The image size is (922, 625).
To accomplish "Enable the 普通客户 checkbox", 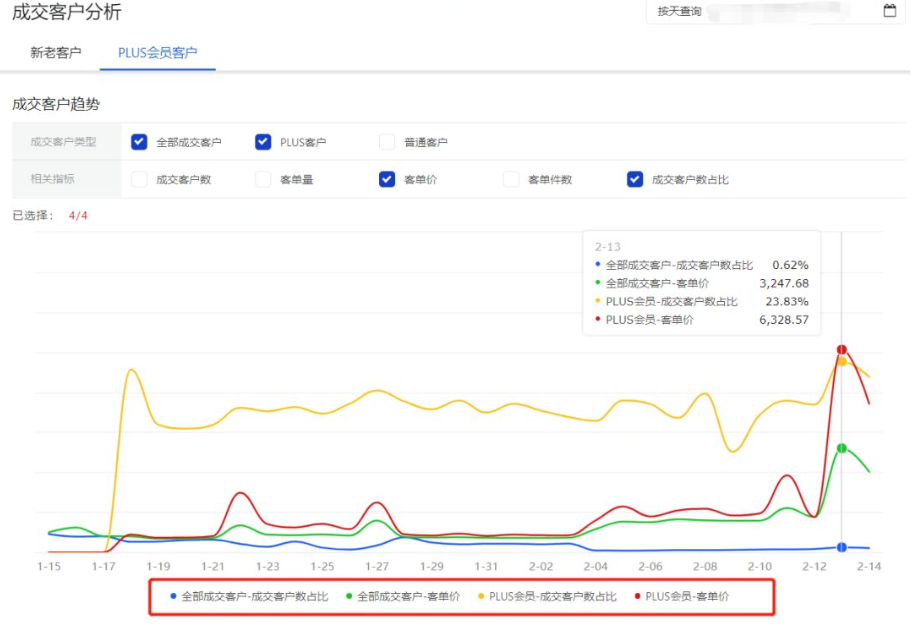I will pos(387,142).
